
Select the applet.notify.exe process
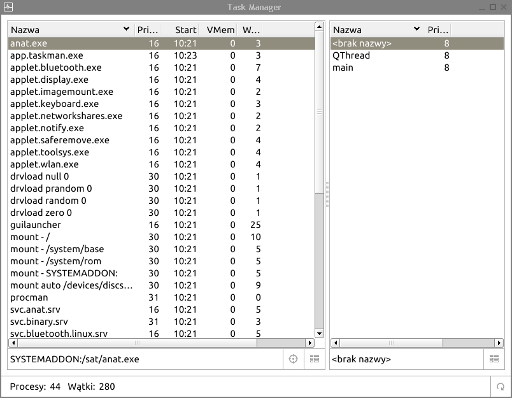(x=161, y=128)
